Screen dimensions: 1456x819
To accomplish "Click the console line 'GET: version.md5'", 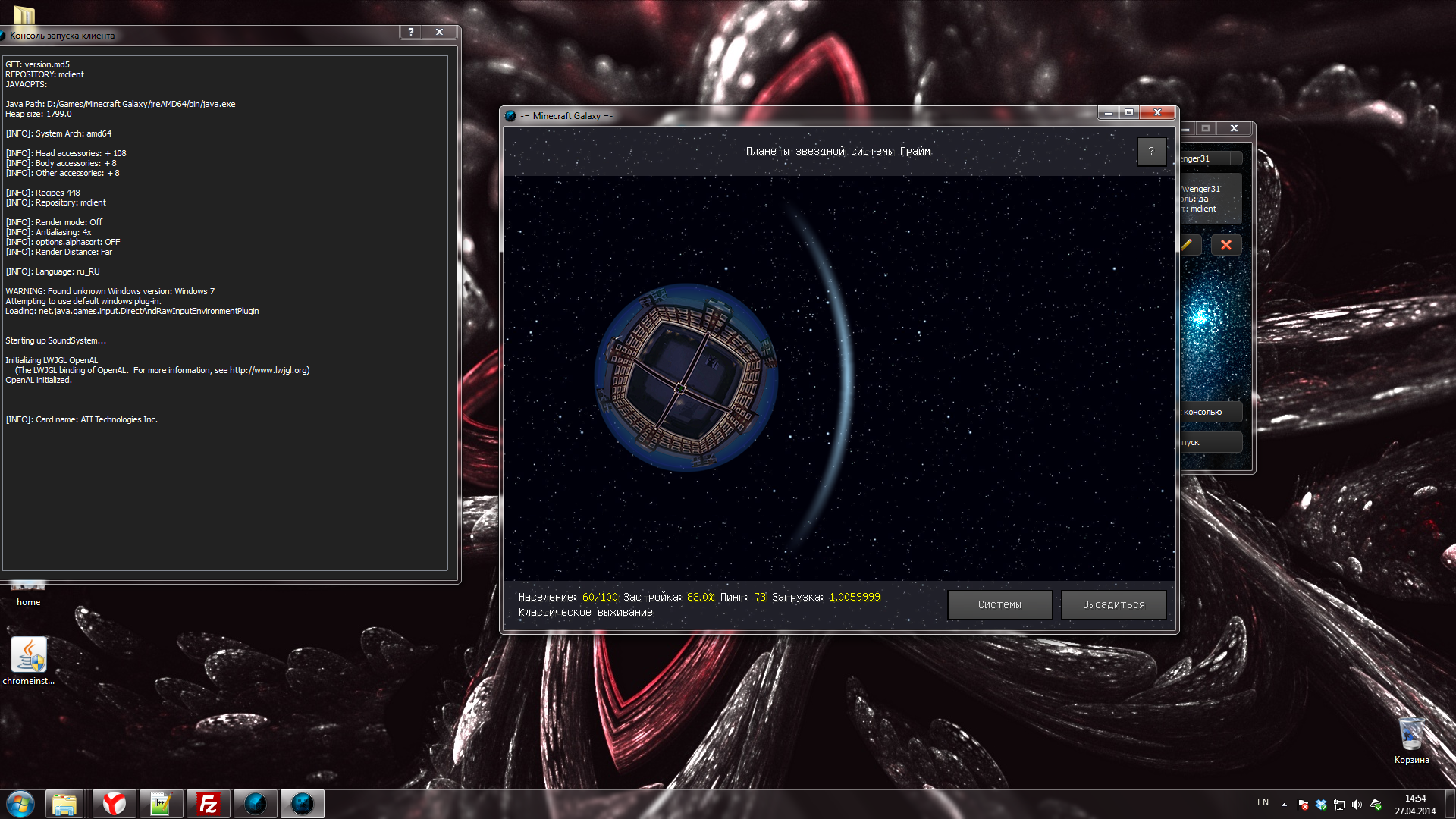I will tap(38, 64).
